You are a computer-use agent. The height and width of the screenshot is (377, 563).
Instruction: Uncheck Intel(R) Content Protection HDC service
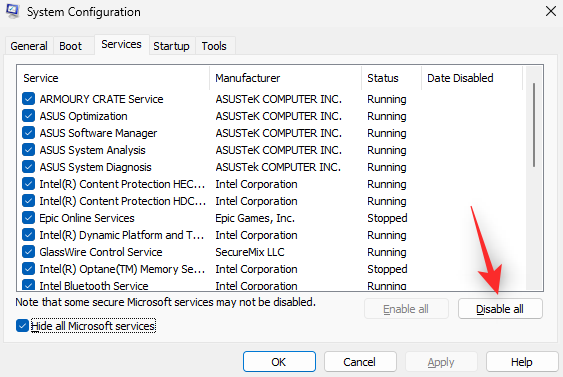point(28,201)
